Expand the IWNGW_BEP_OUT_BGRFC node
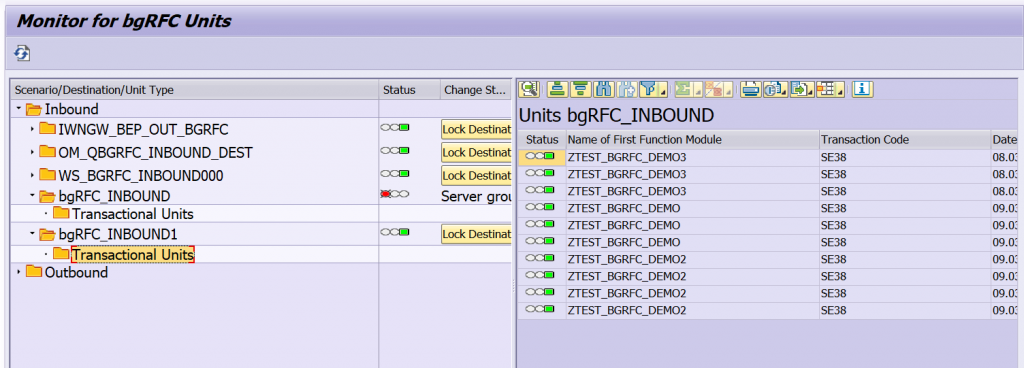Screen dimensions: 1024x368 coord(32,129)
